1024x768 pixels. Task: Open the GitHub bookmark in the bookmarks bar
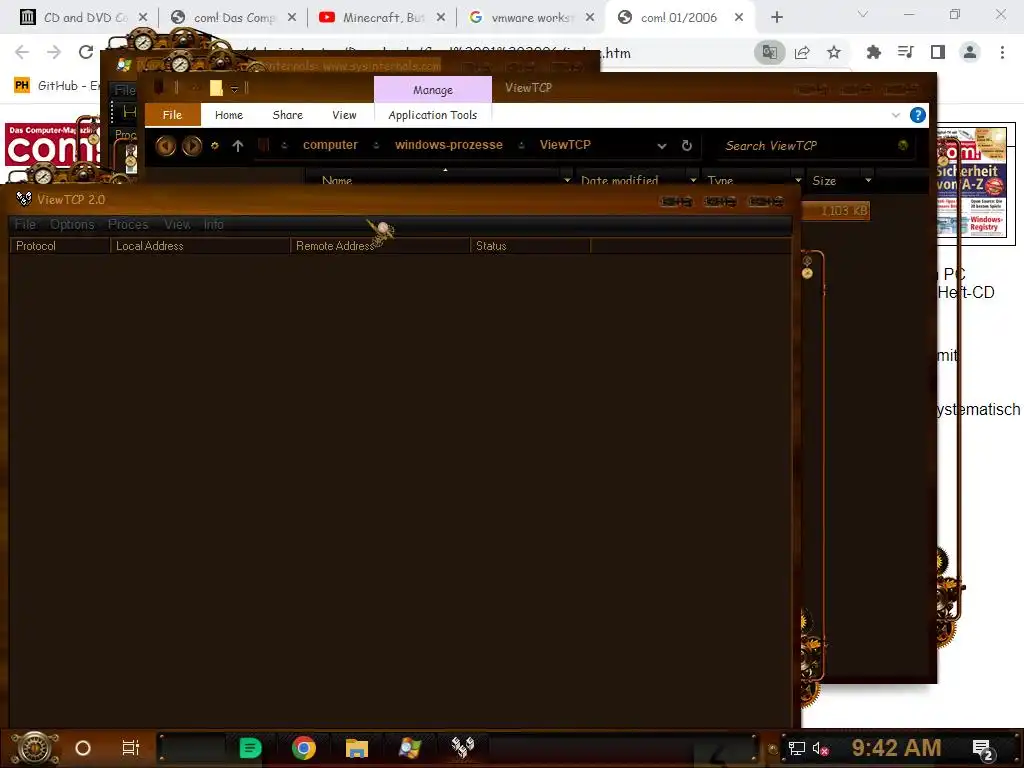(x=56, y=86)
